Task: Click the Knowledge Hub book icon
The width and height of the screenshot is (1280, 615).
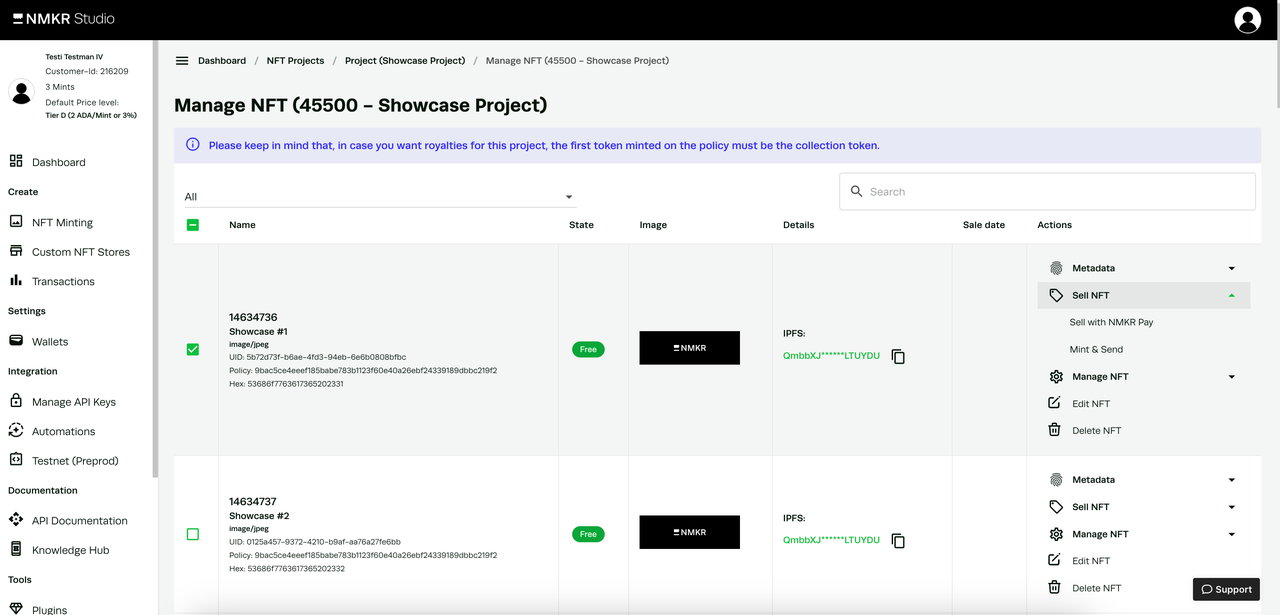Action: (x=16, y=549)
